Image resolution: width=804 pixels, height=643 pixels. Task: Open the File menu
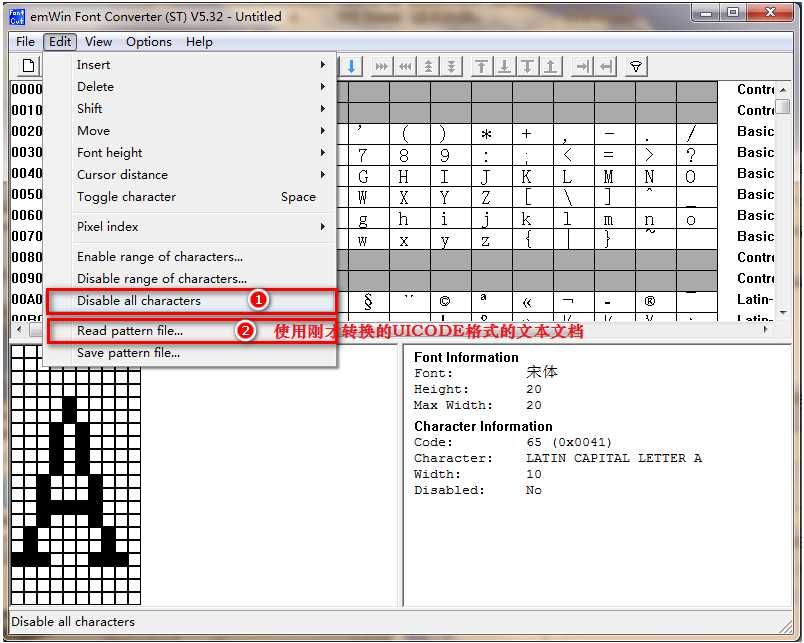25,42
